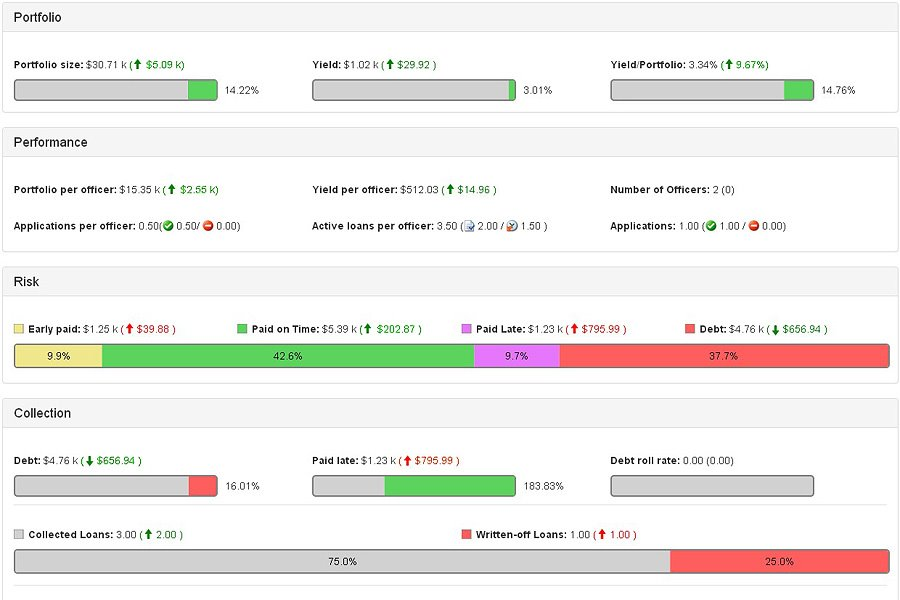This screenshot has height=600, width=900.
Task: Select the 37.7% Debt segment in Risk bar
Action: tap(724, 356)
